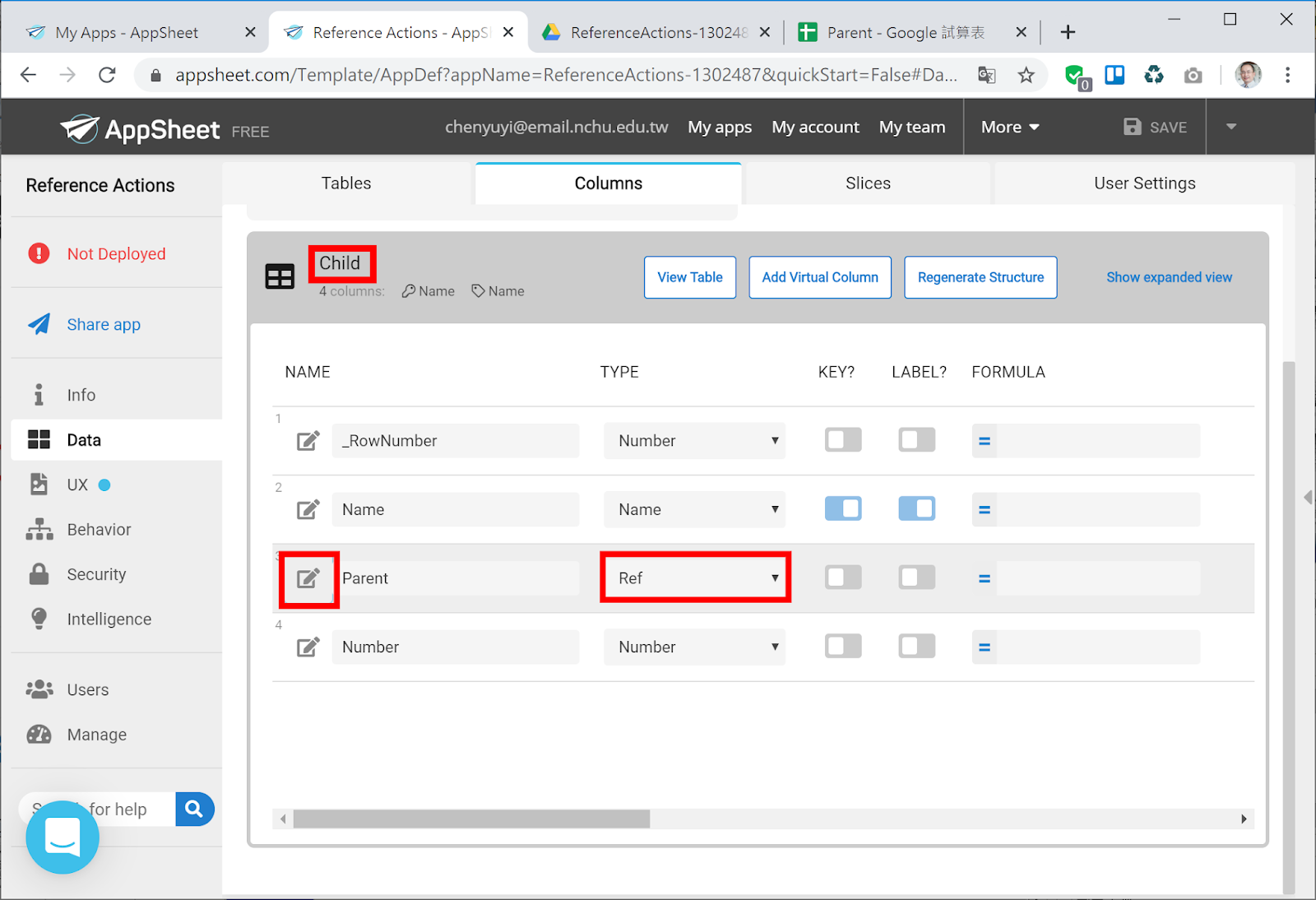Open the Ref type dropdown for Parent
Image resolution: width=1316 pixels, height=900 pixels.
coord(694,578)
